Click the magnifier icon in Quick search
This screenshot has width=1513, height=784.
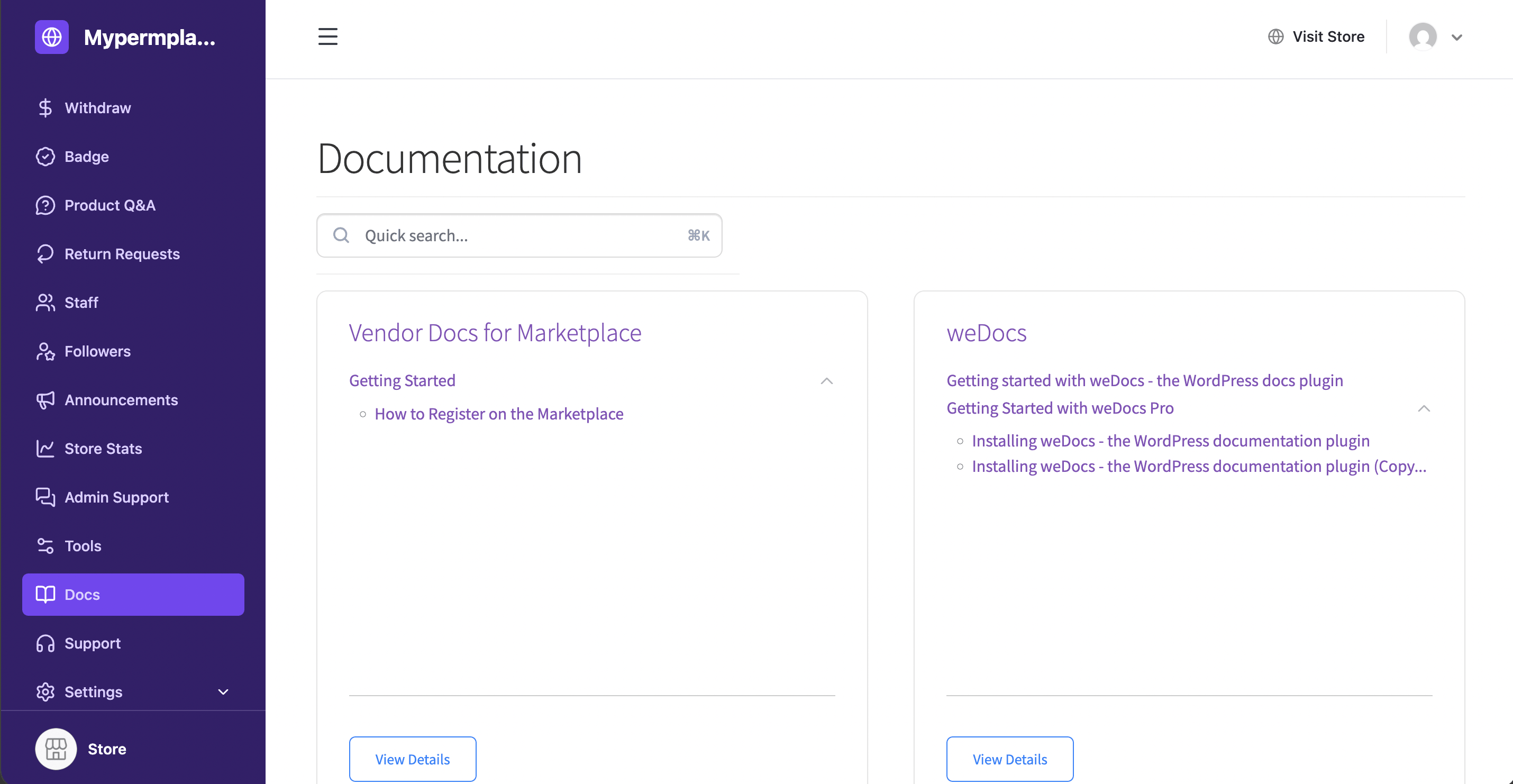click(341, 235)
